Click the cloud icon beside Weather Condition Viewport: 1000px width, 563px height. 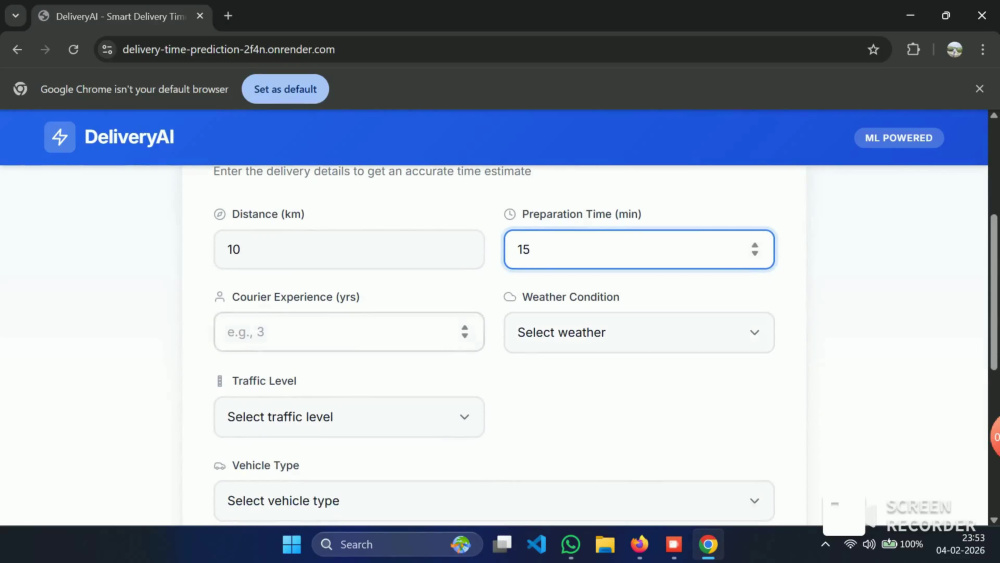(510, 297)
